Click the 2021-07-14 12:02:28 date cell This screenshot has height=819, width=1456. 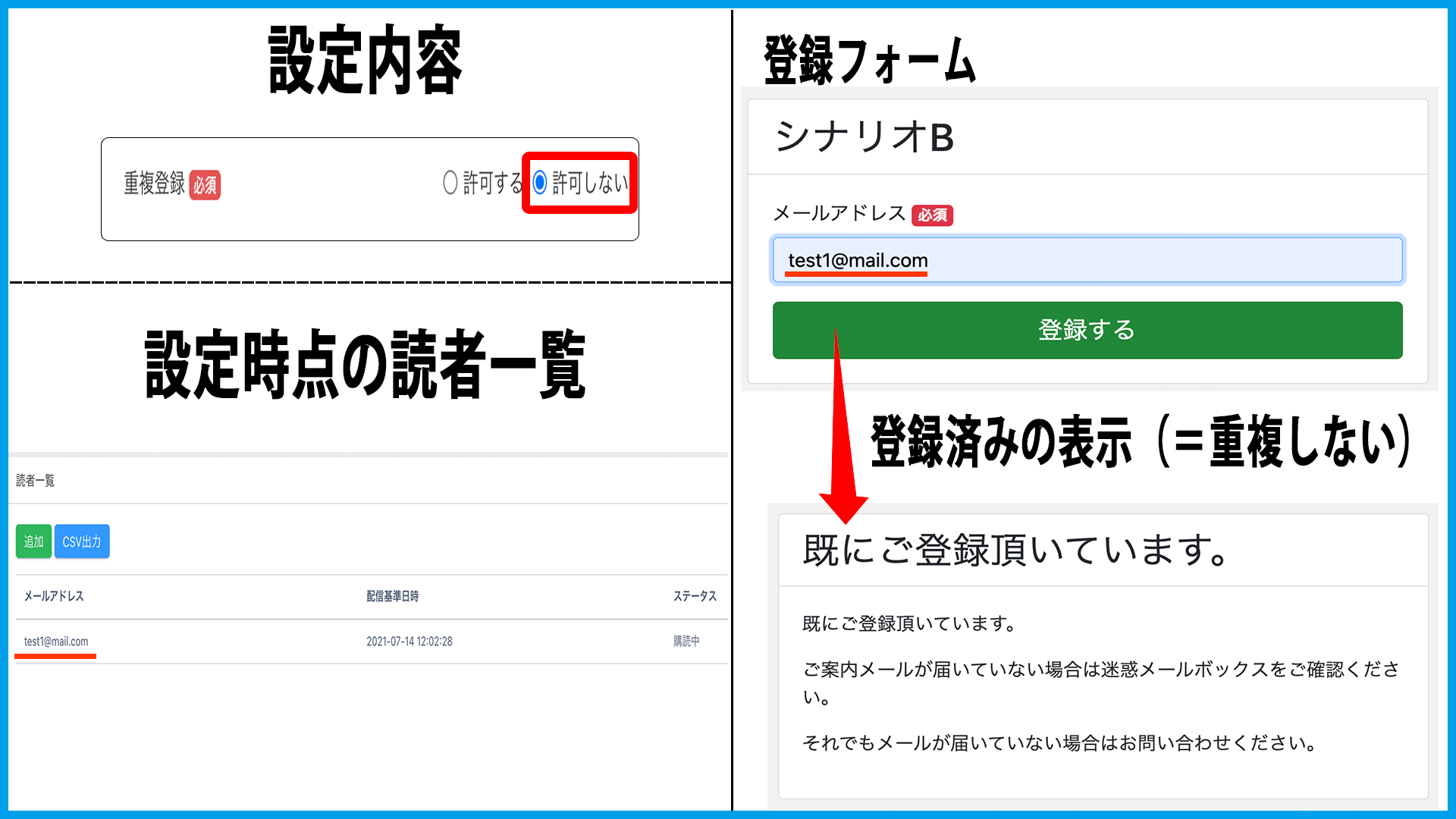pyautogui.click(x=409, y=642)
